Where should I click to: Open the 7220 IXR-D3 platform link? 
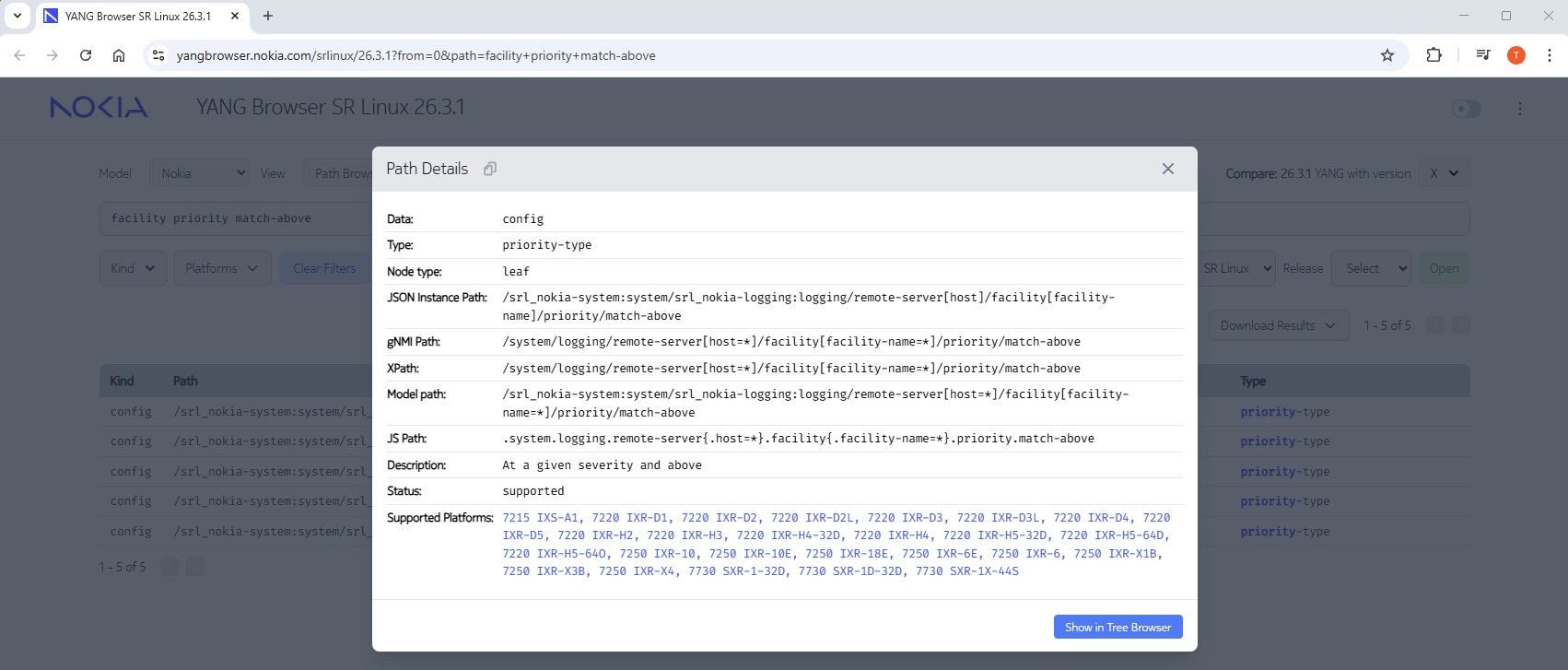905,518
